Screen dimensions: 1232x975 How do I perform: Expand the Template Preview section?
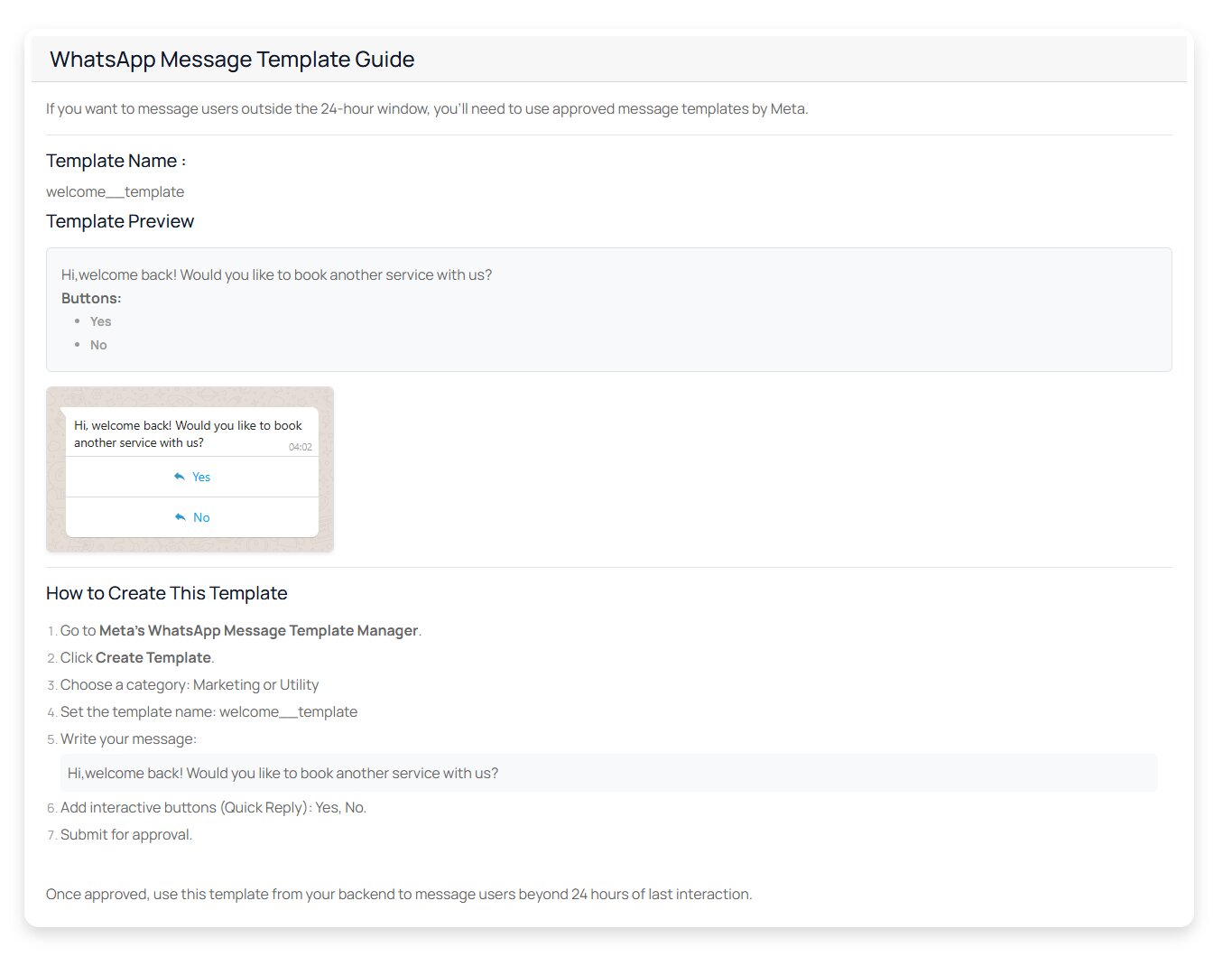coord(120,221)
